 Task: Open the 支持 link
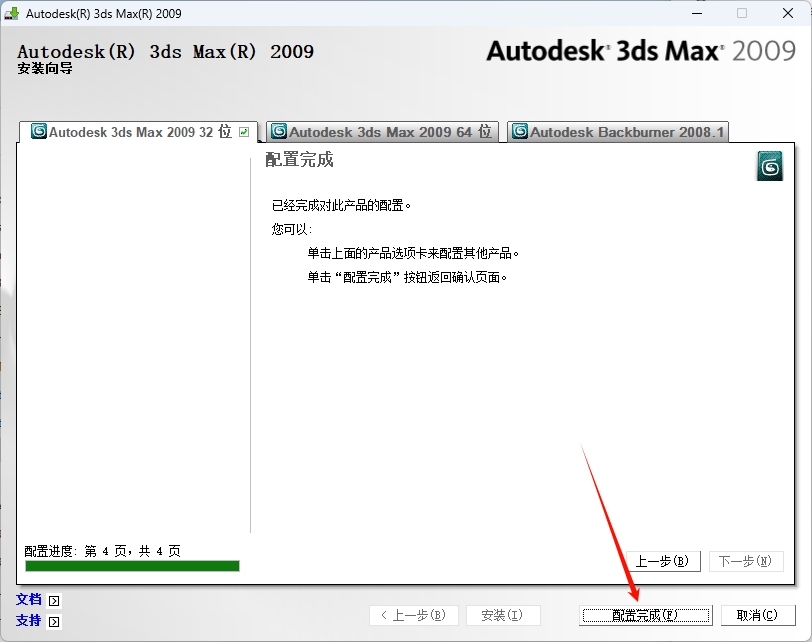(29, 621)
